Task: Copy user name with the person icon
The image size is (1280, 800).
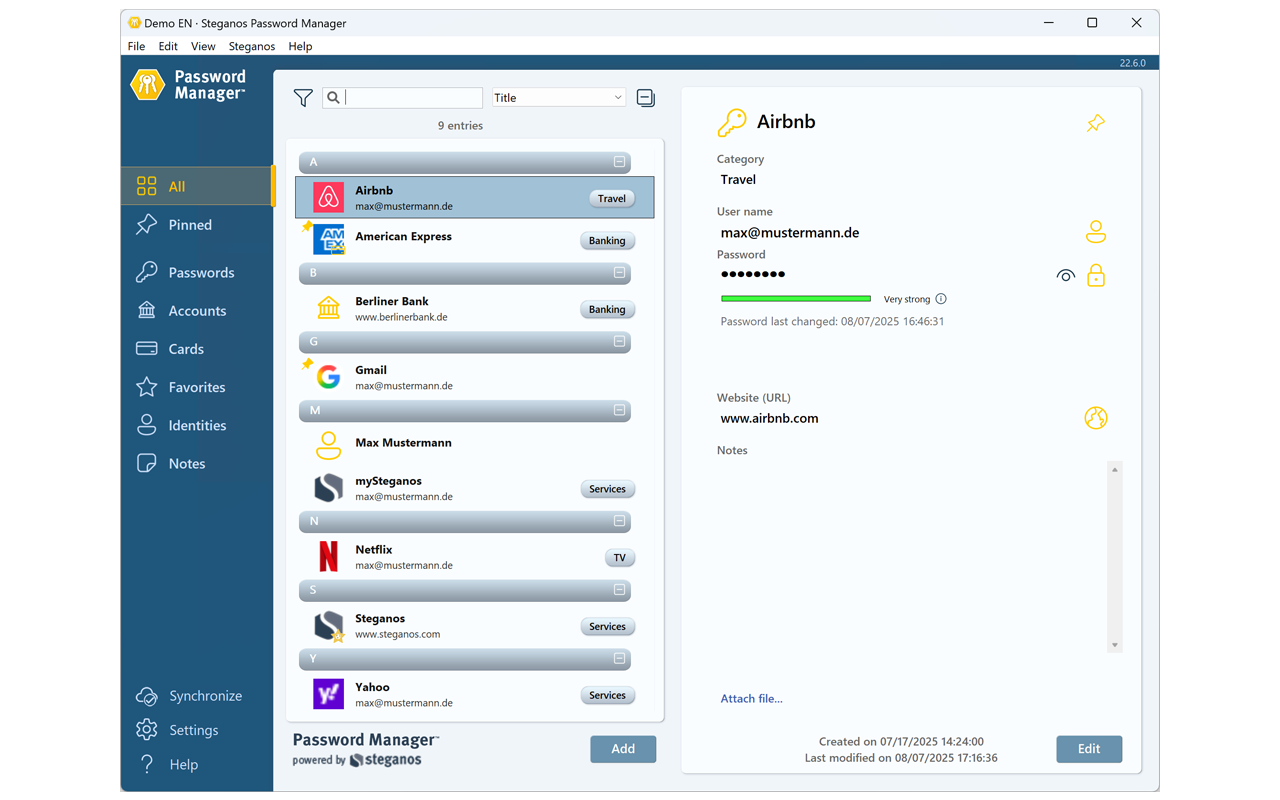Action: [x=1096, y=232]
